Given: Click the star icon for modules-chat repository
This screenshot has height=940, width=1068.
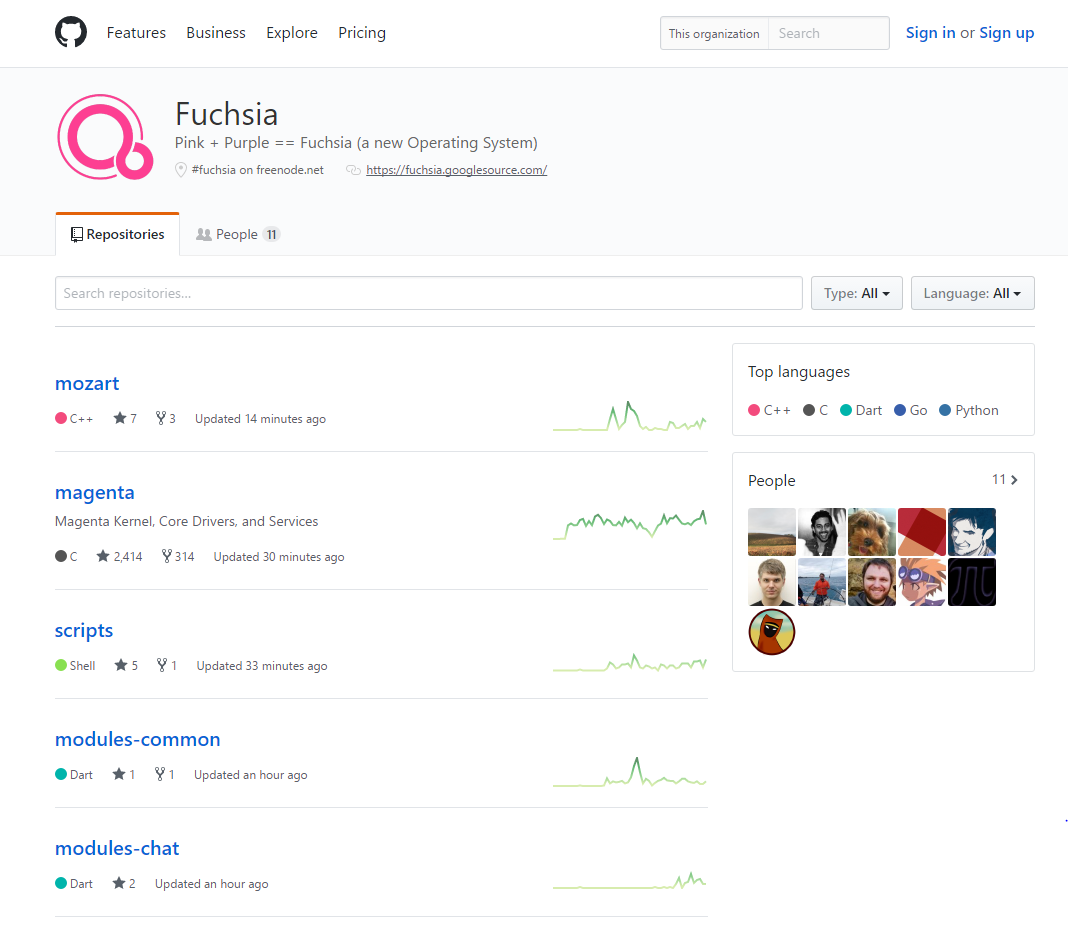Looking at the screenshot, I should click(x=119, y=883).
